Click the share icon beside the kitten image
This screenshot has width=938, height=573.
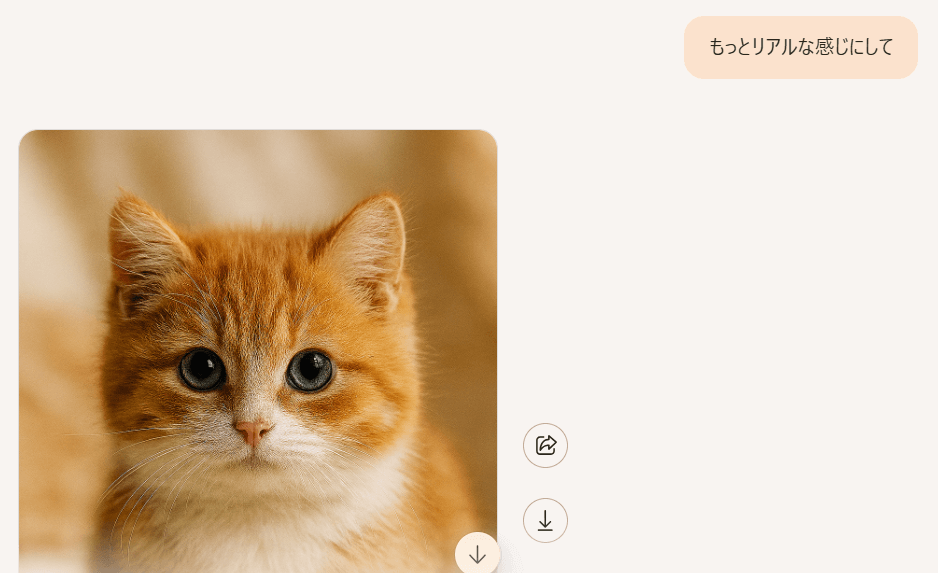[x=545, y=445]
